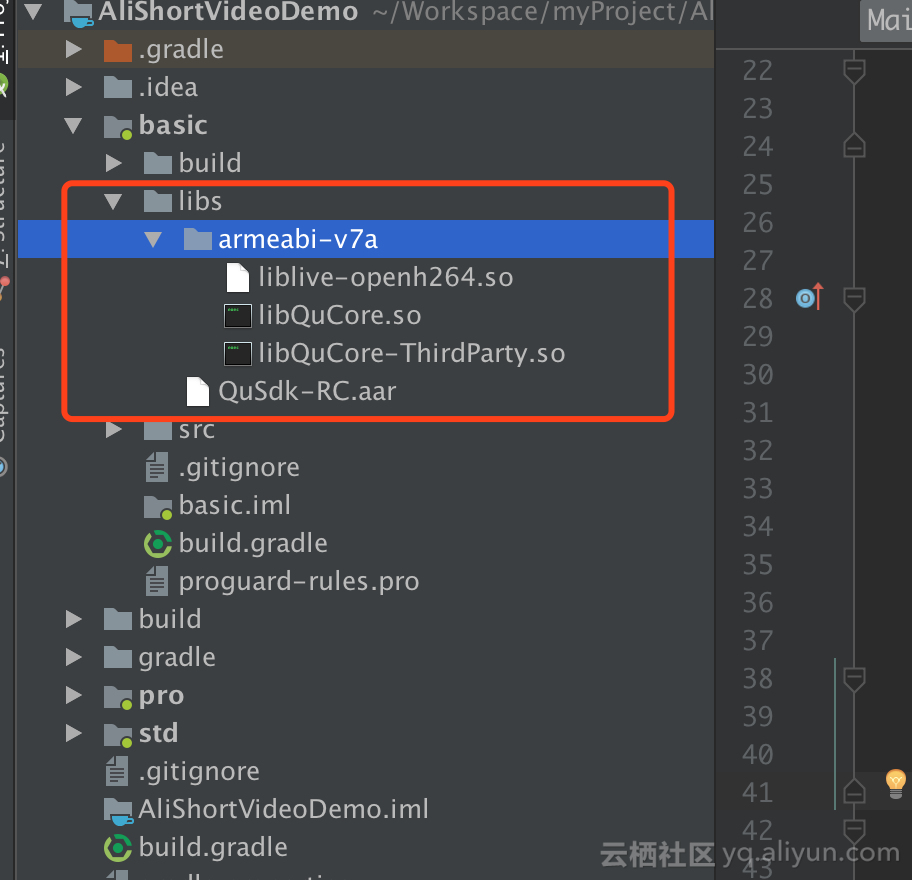Click the override marker at line 28

point(810,298)
